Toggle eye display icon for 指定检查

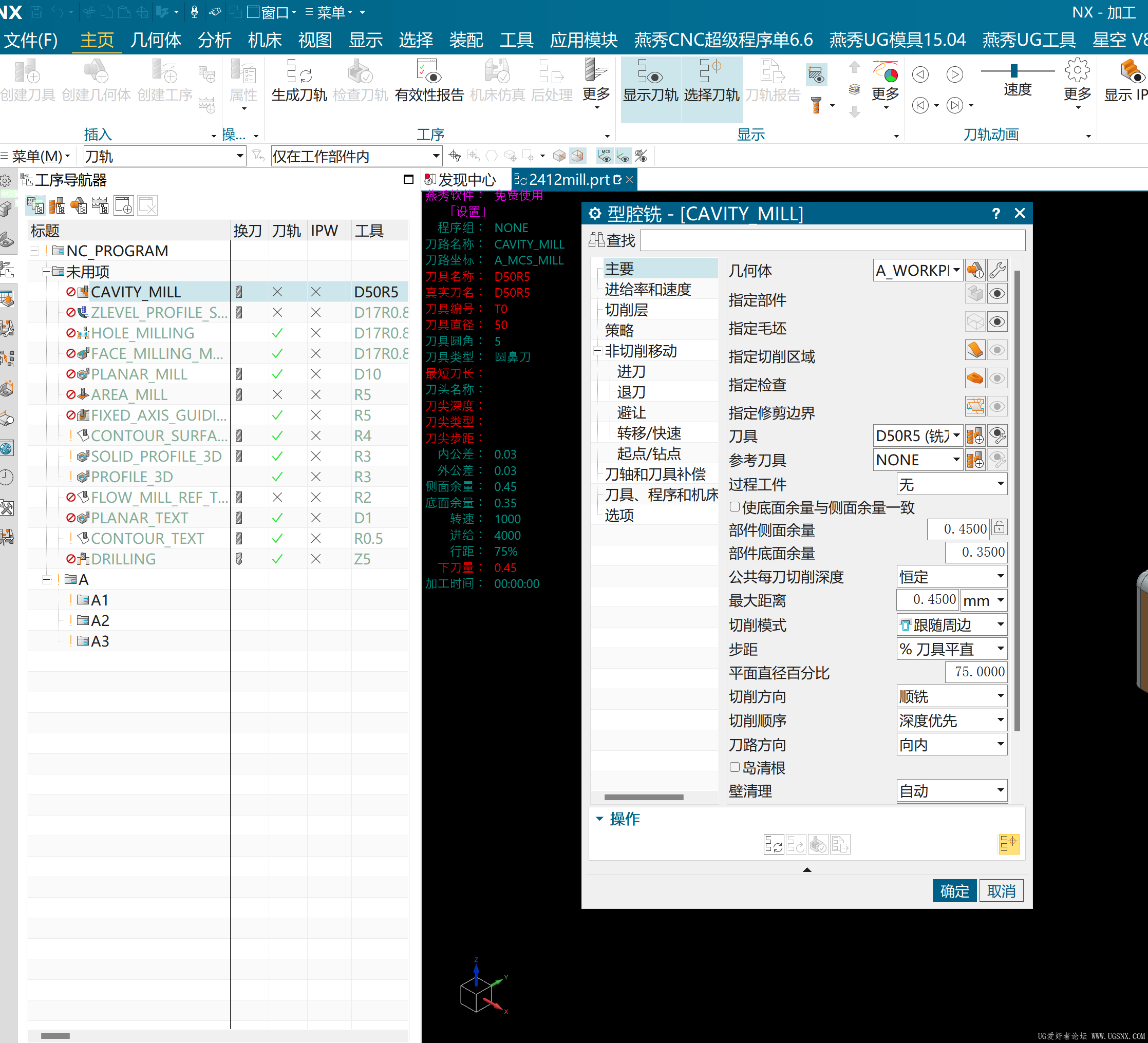click(997, 378)
